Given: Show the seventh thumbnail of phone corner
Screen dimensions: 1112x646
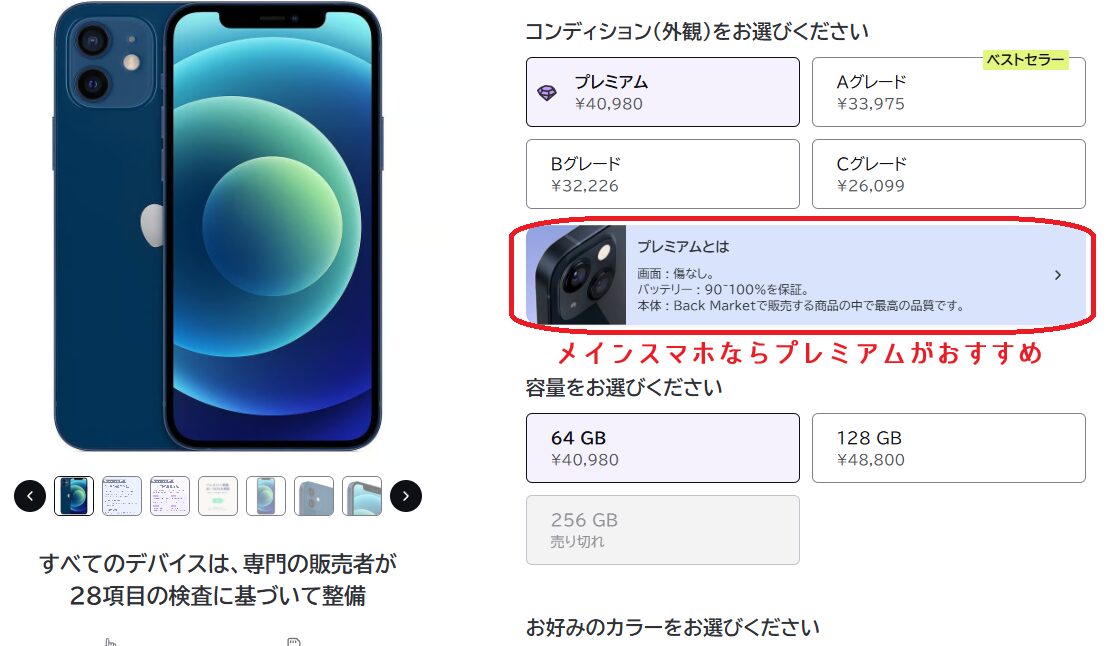Looking at the screenshot, I should point(362,496).
